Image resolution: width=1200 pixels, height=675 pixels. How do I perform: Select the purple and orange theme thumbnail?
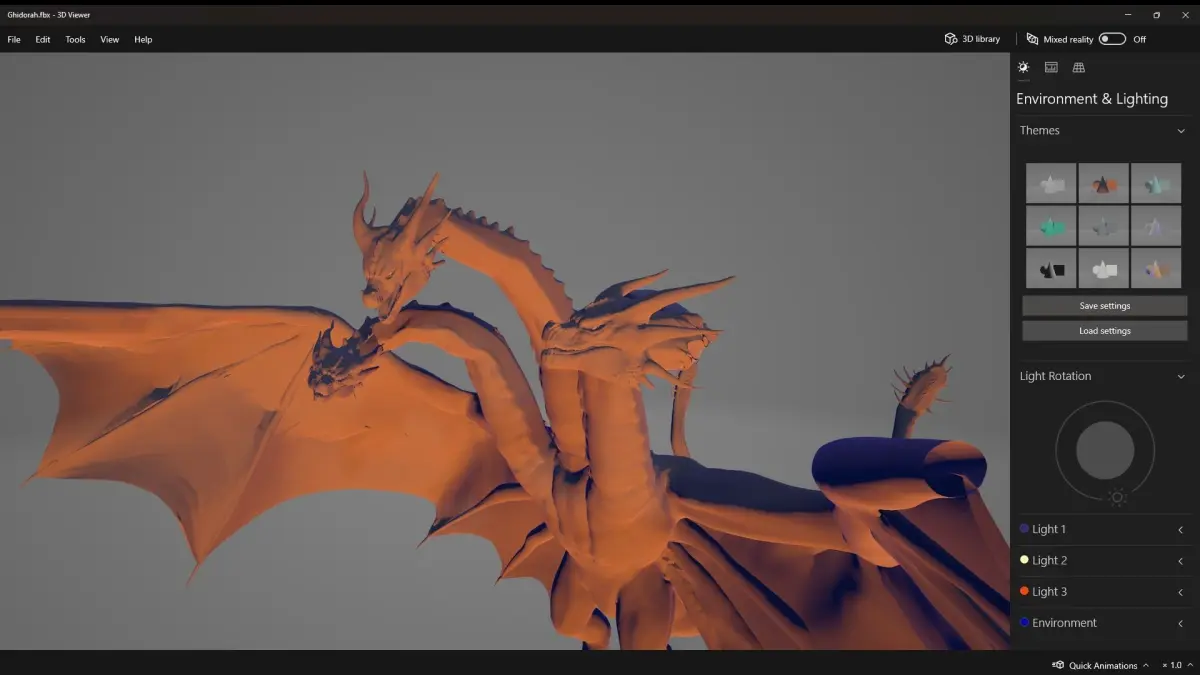[x=1156, y=269]
